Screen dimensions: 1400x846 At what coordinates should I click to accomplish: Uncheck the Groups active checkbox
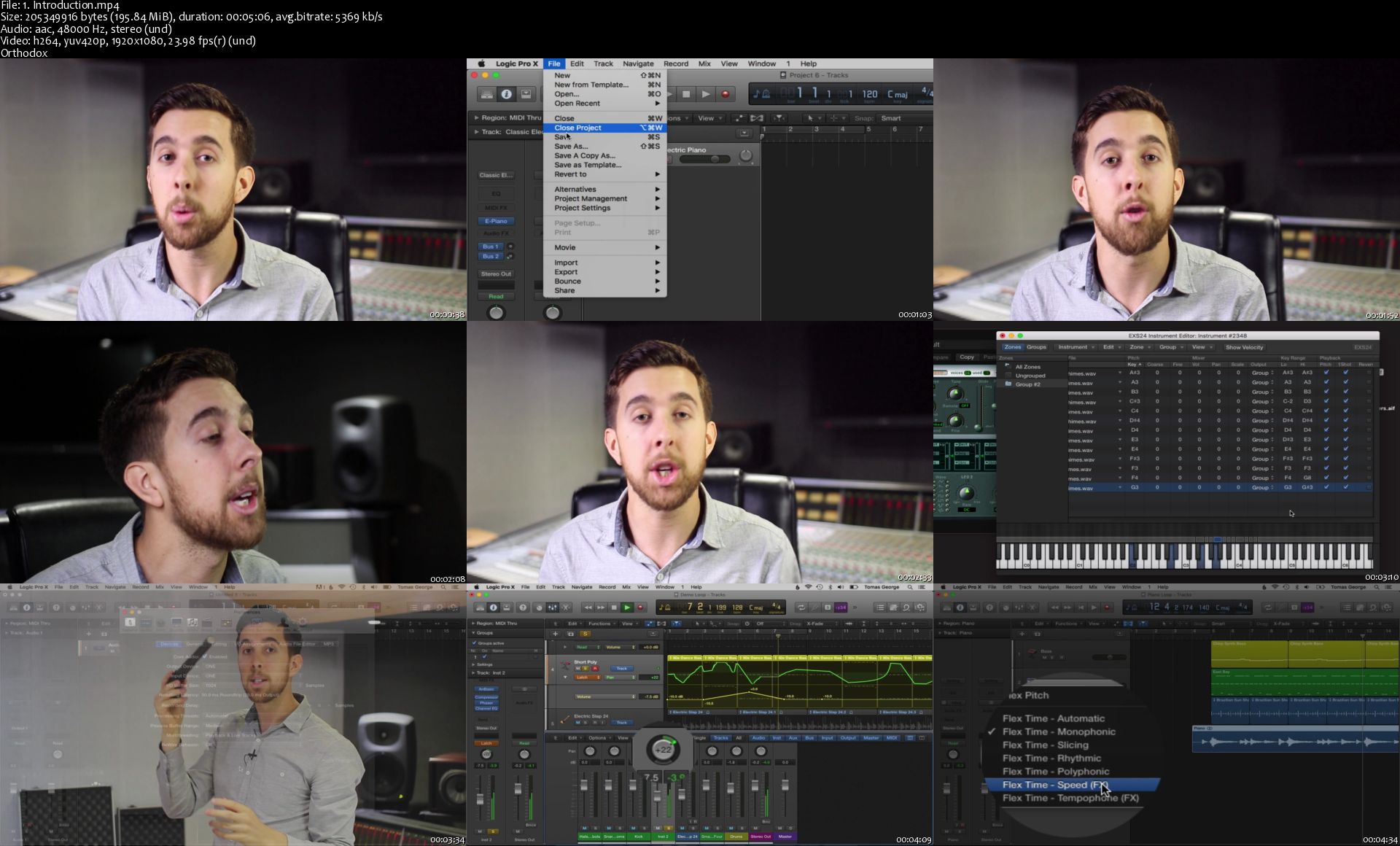474,643
